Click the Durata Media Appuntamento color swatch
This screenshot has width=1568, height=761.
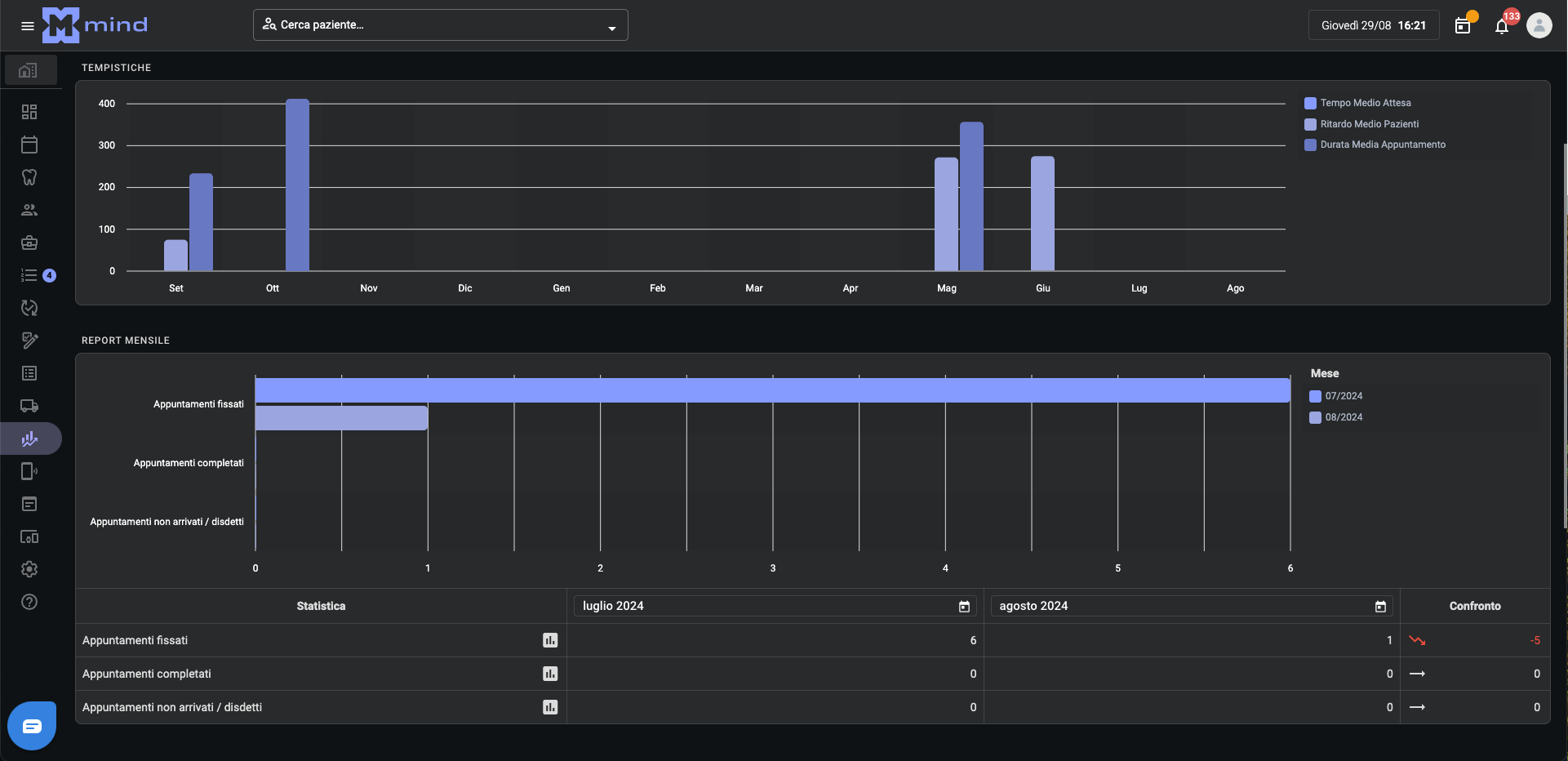point(1310,145)
